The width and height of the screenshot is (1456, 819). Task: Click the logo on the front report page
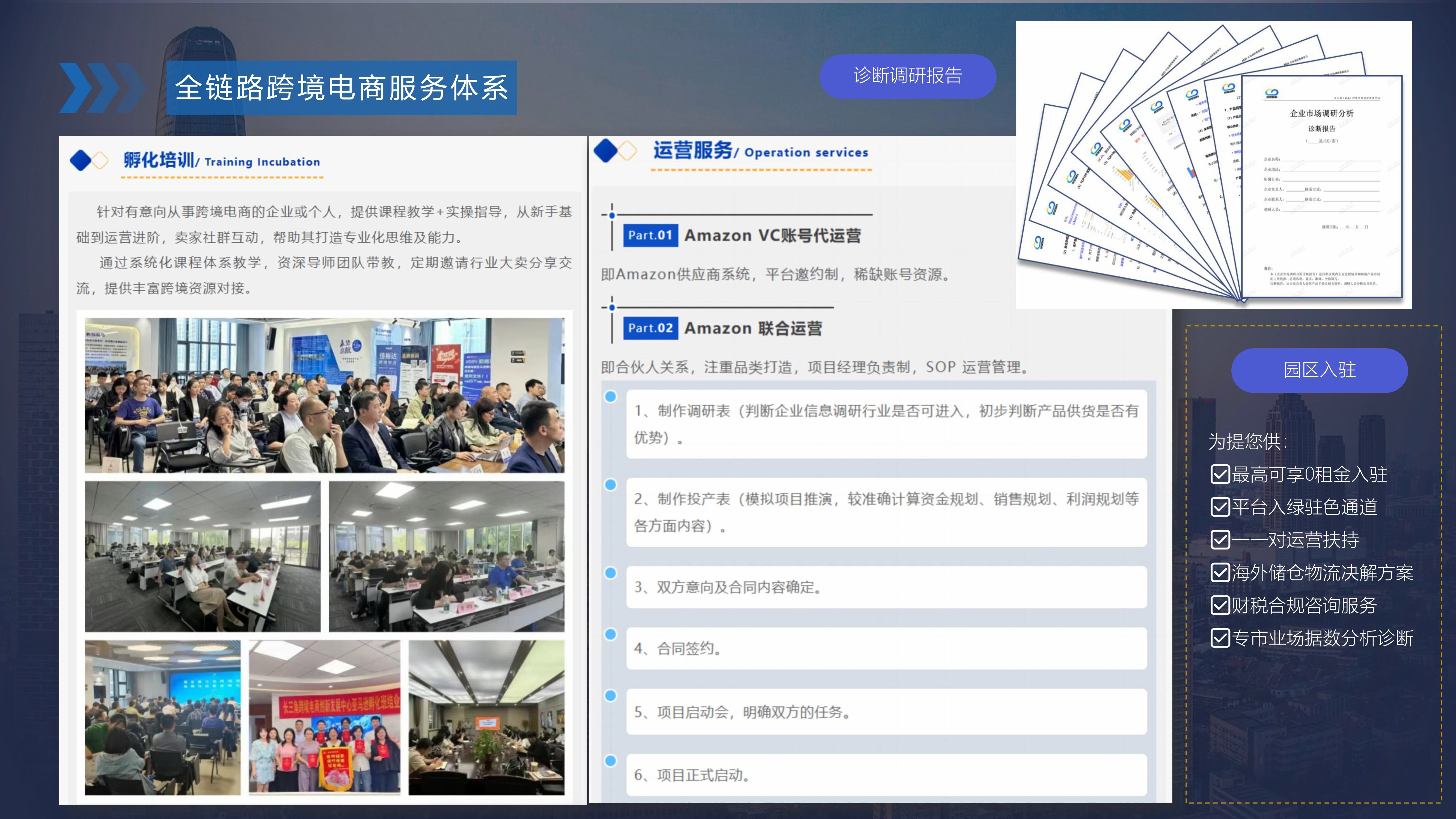coord(1272,93)
